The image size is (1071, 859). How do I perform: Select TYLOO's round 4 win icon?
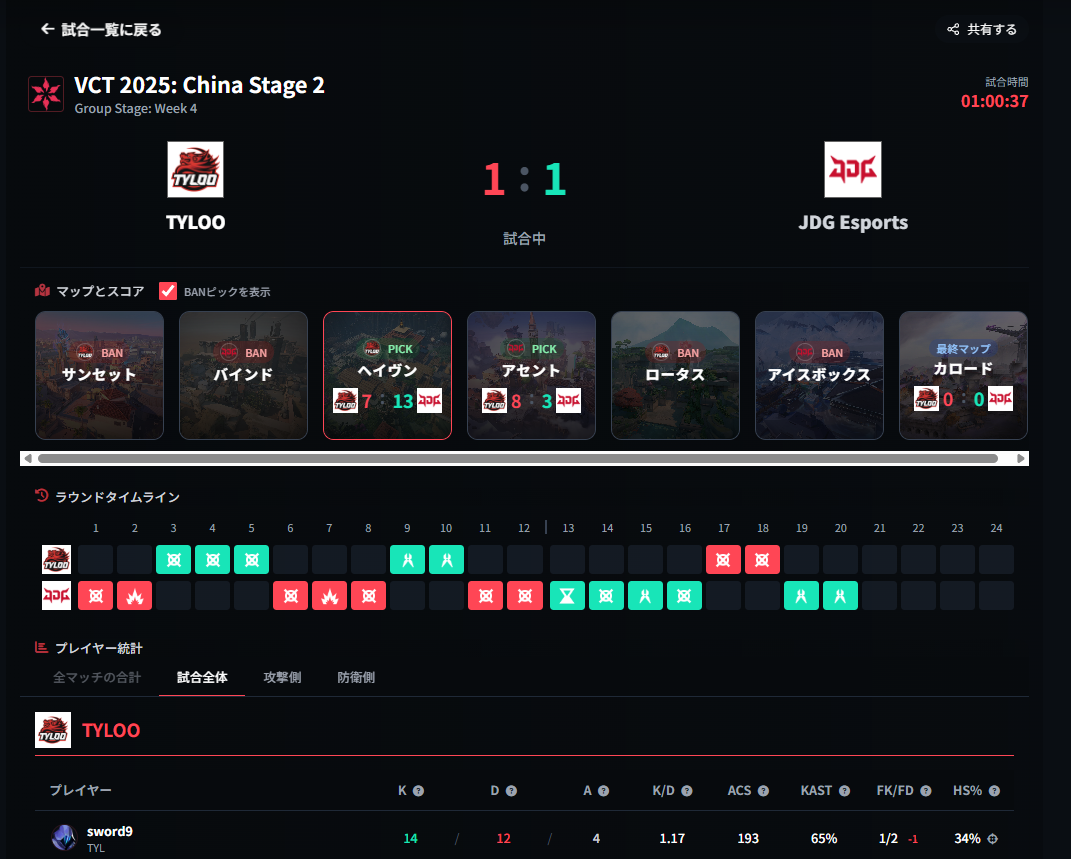tap(212, 560)
